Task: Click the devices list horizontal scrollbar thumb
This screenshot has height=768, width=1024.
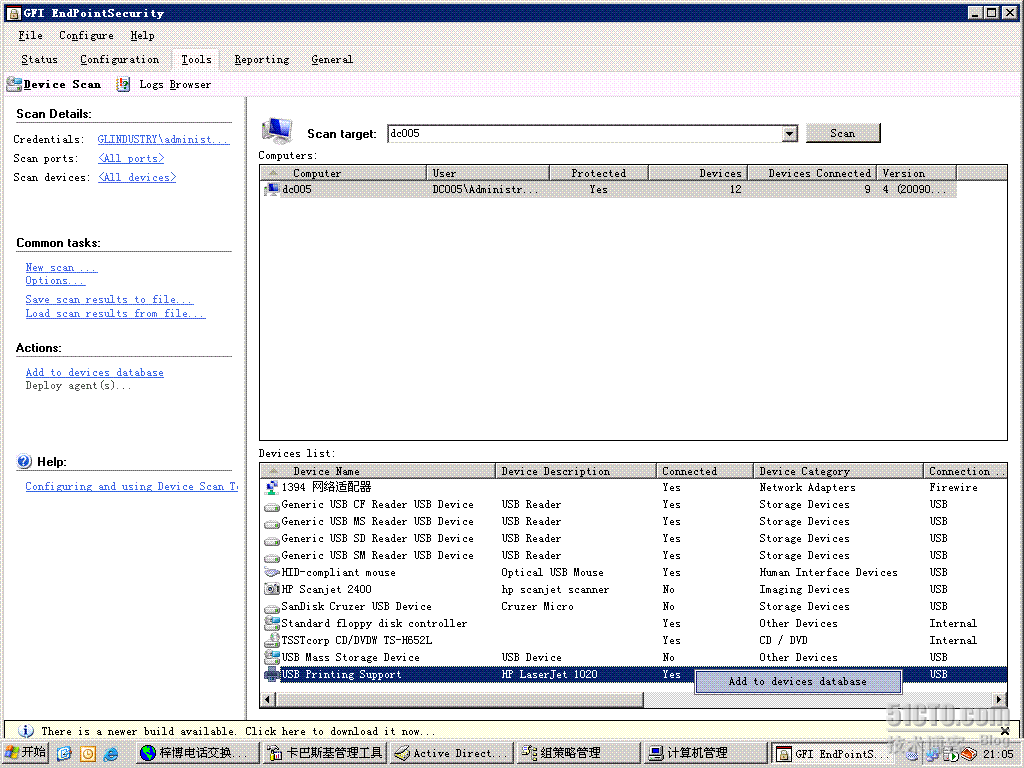Action: point(460,699)
